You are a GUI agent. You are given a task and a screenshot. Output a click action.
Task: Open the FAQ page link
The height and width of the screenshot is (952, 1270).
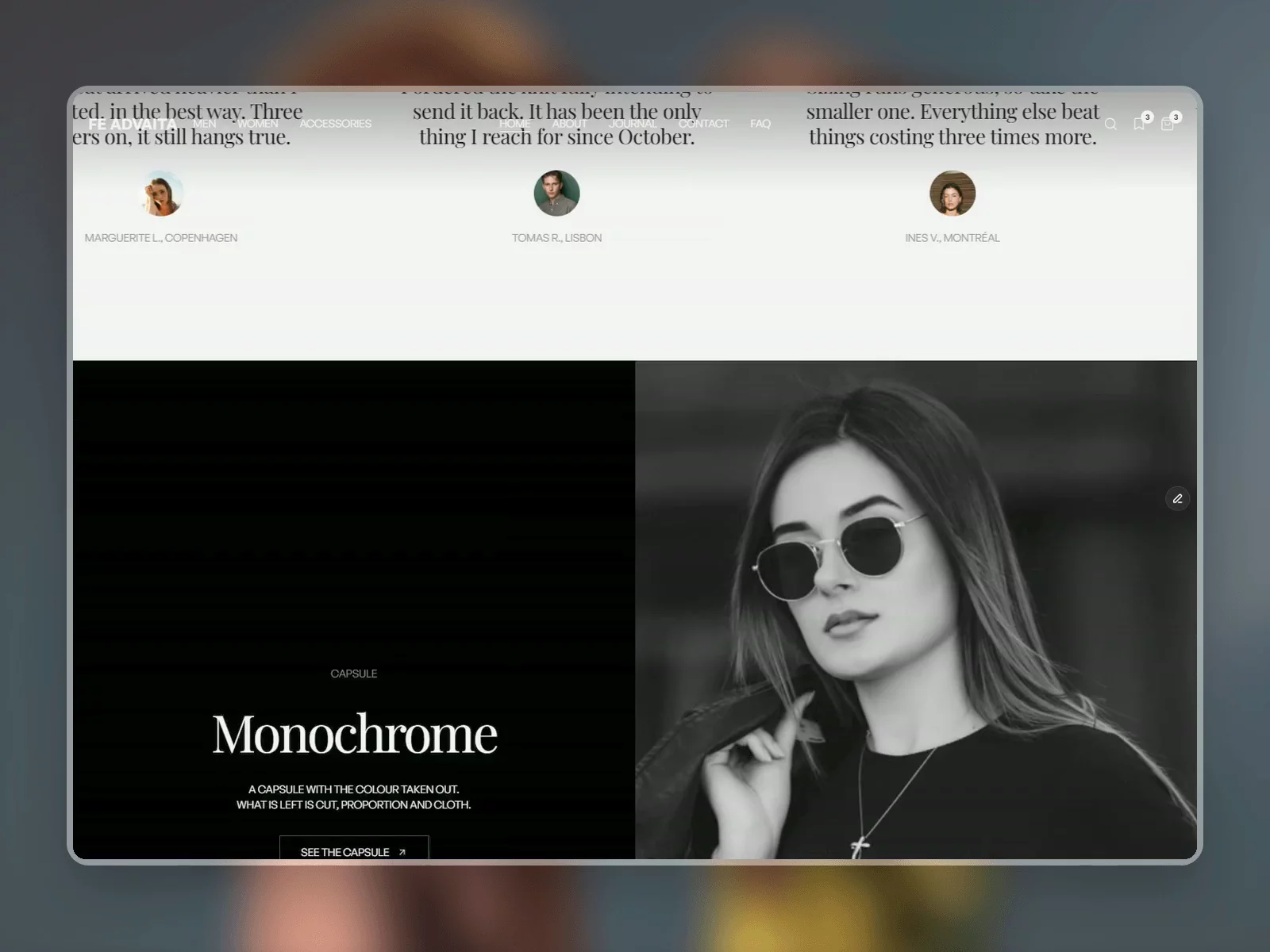760,124
